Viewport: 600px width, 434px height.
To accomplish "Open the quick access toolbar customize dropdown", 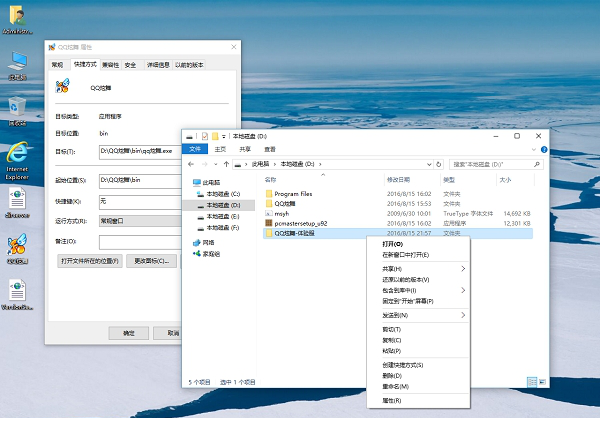I will [224, 136].
